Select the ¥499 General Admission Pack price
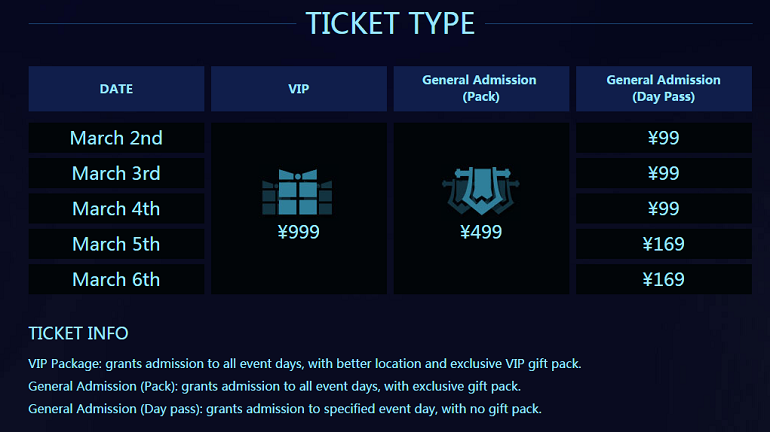Screen dimensions: 770x432 point(481,232)
